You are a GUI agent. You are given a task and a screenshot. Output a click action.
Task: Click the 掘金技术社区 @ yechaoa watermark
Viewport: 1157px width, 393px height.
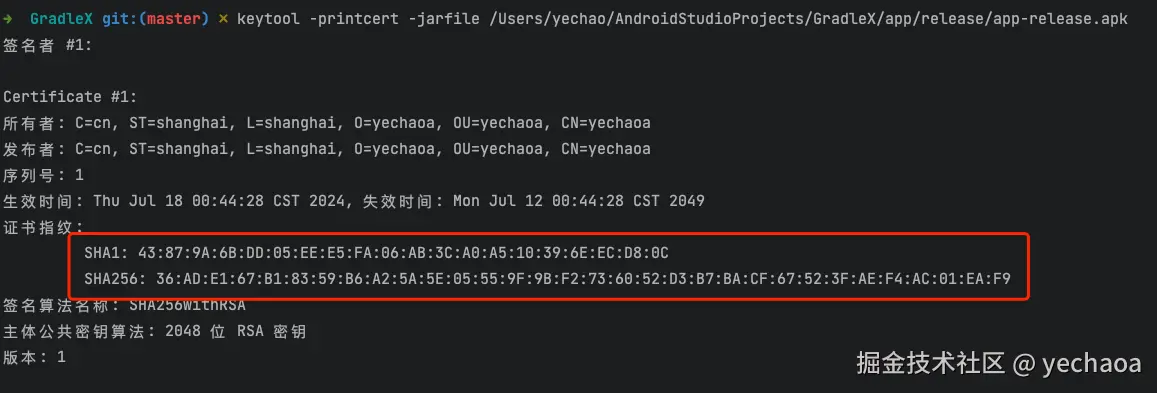(999, 363)
